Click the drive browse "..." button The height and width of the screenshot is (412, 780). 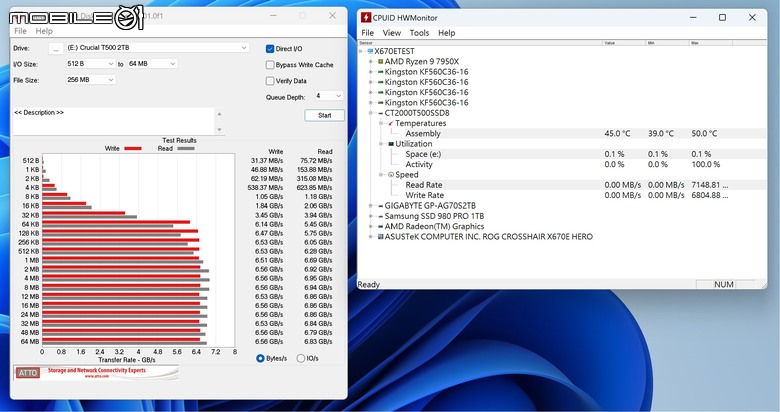[x=56, y=48]
